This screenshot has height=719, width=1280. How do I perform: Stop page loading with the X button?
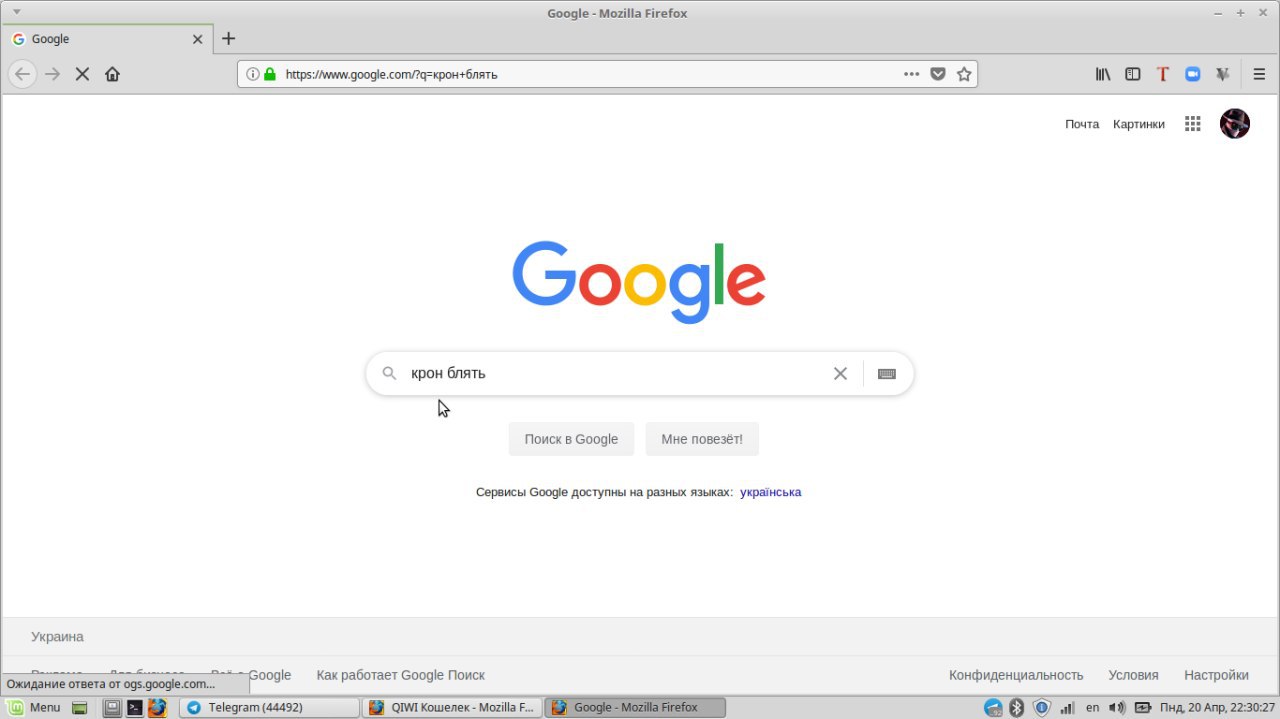click(x=82, y=74)
